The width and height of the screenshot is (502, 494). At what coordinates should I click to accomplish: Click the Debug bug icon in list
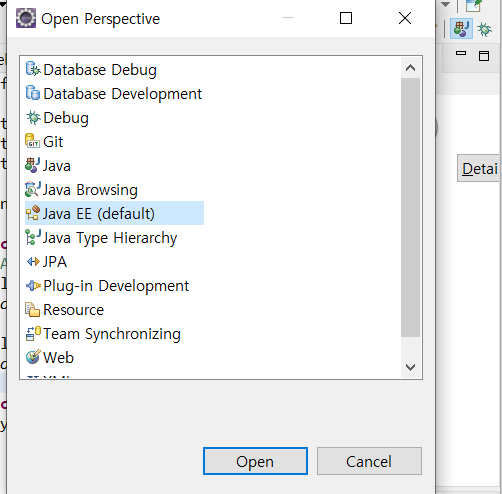pos(33,117)
